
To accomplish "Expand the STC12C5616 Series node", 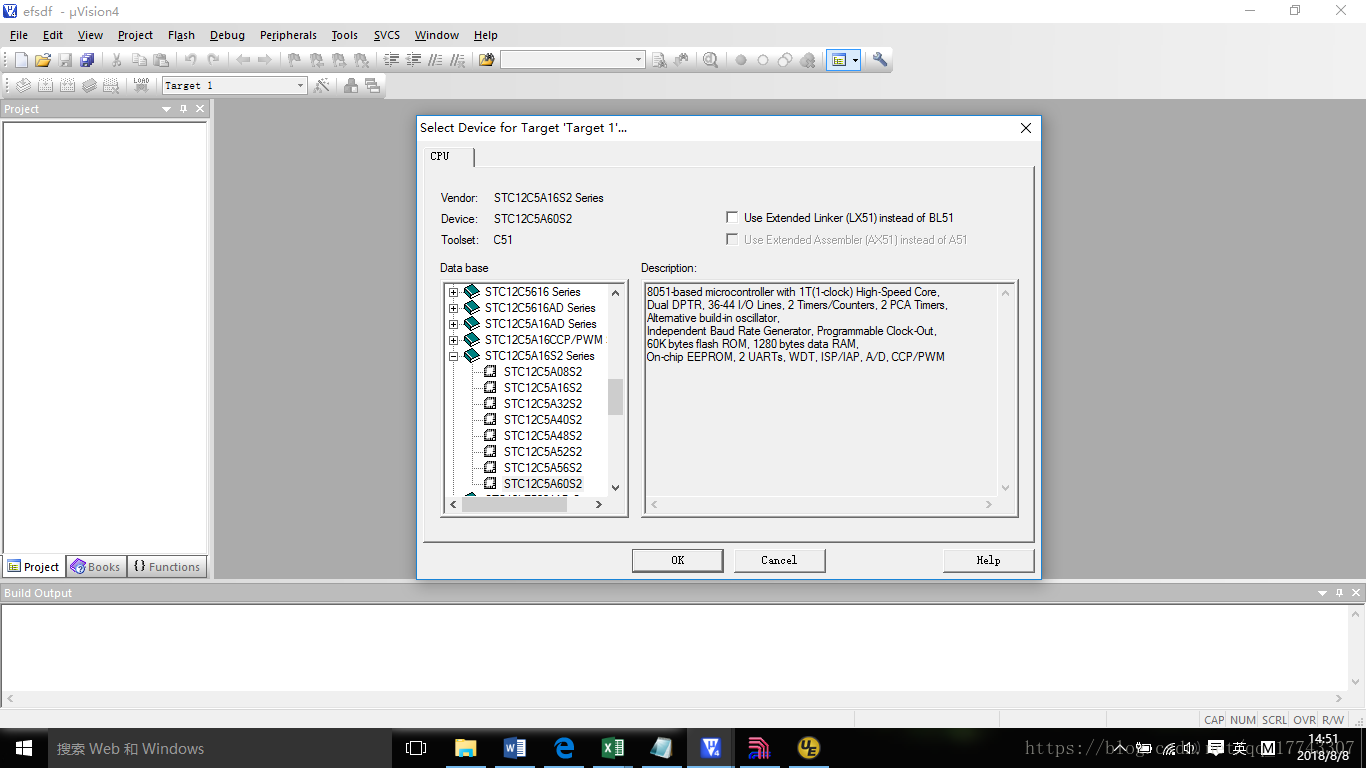I will [453, 292].
